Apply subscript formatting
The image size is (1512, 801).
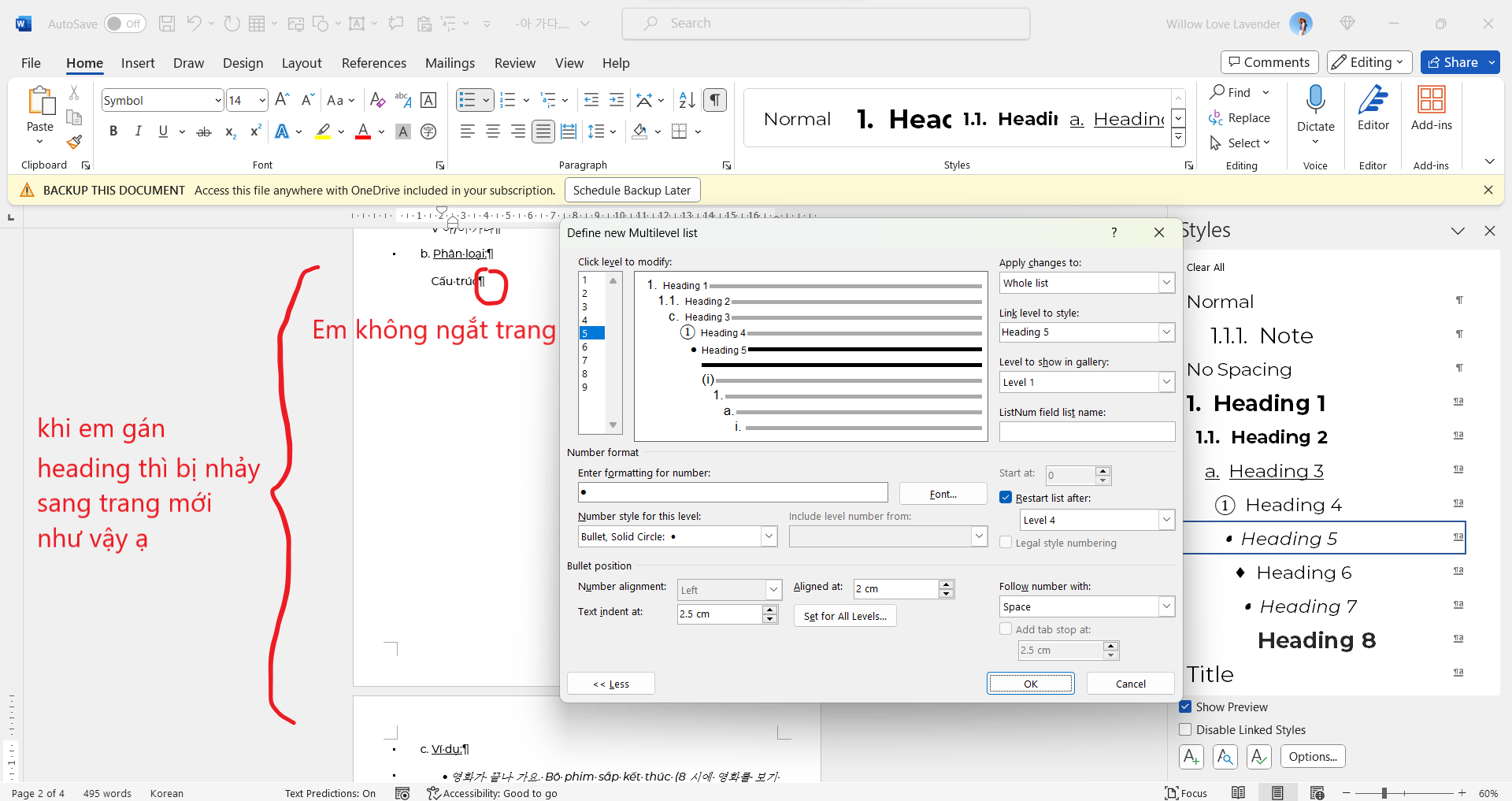229,132
